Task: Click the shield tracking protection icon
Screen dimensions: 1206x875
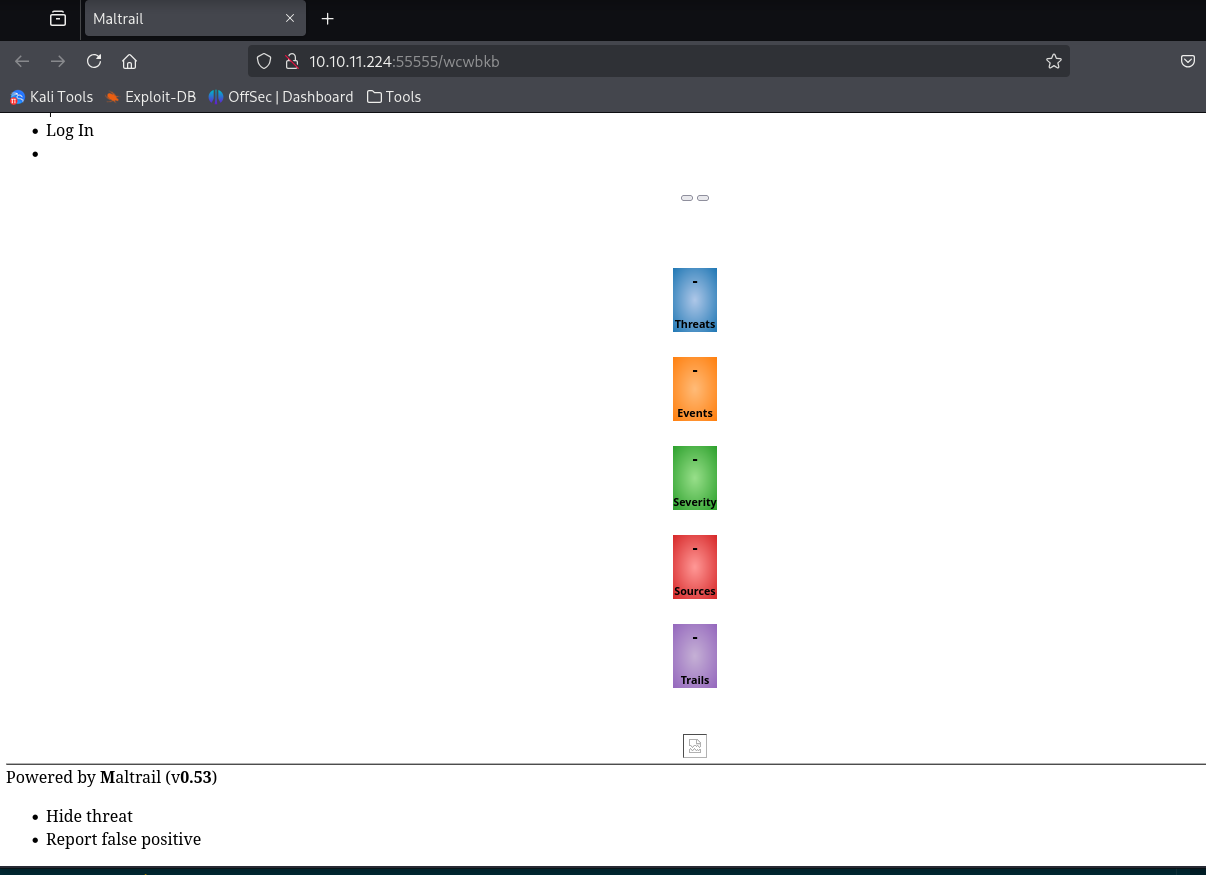Action: pyautogui.click(x=264, y=61)
